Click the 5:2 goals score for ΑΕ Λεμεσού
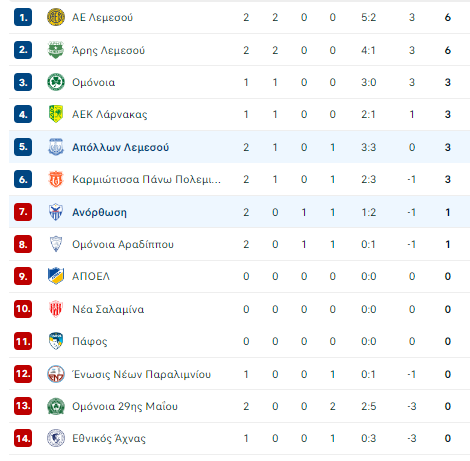The height and width of the screenshot is (461, 470). (368, 17)
